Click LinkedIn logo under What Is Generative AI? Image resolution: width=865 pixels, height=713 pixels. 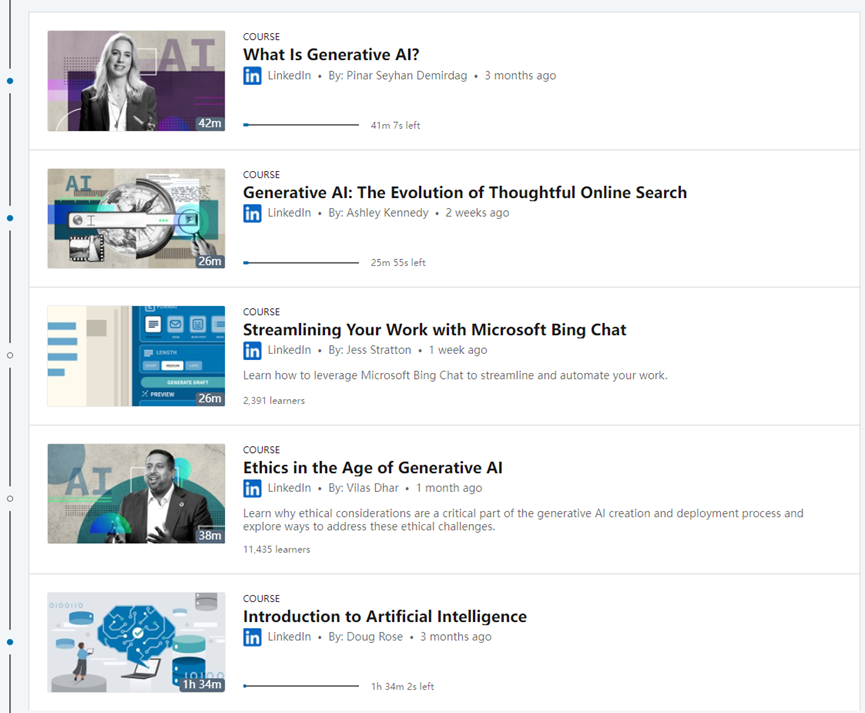pyautogui.click(x=252, y=76)
